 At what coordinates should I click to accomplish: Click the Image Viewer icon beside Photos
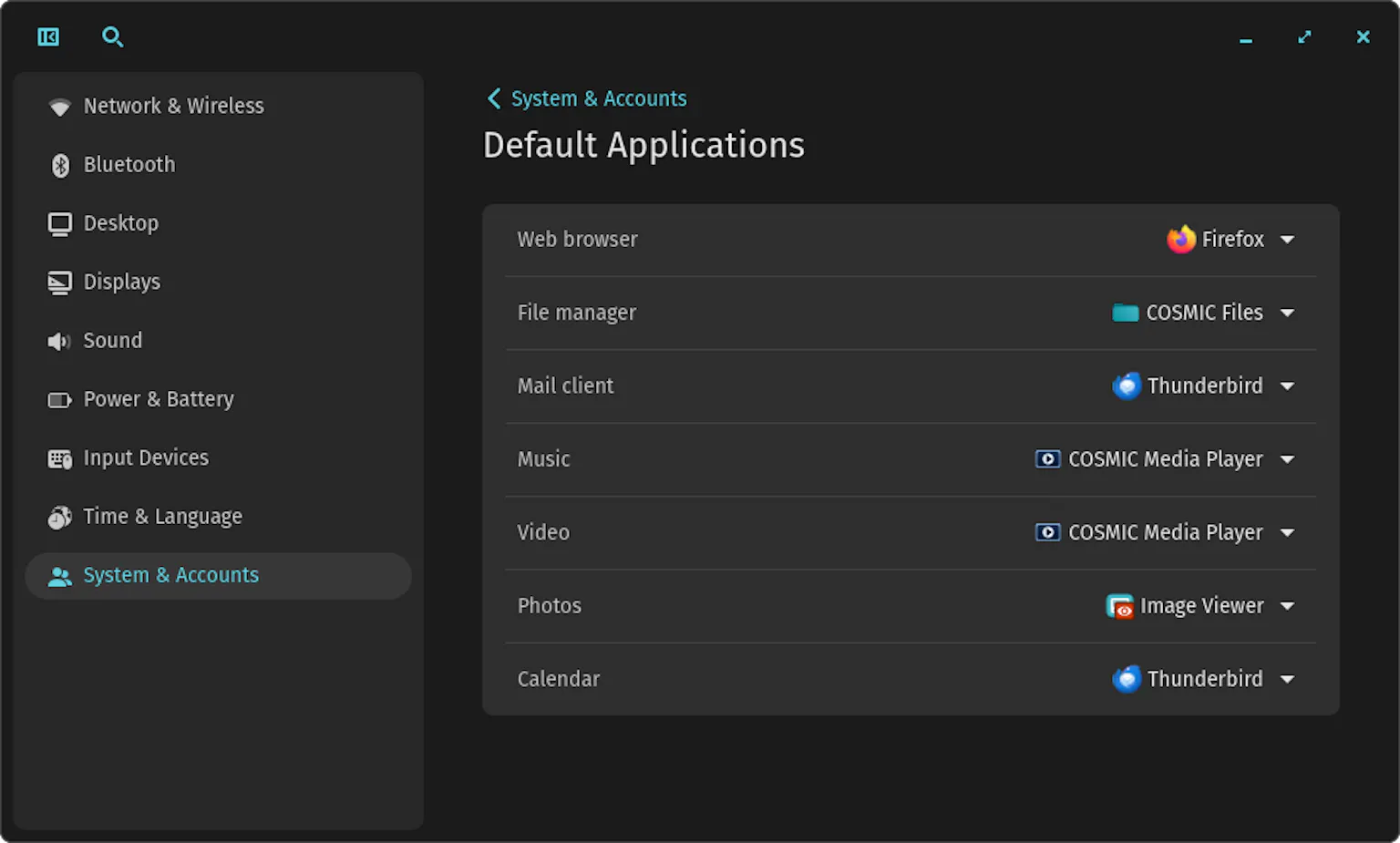coord(1119,605)
